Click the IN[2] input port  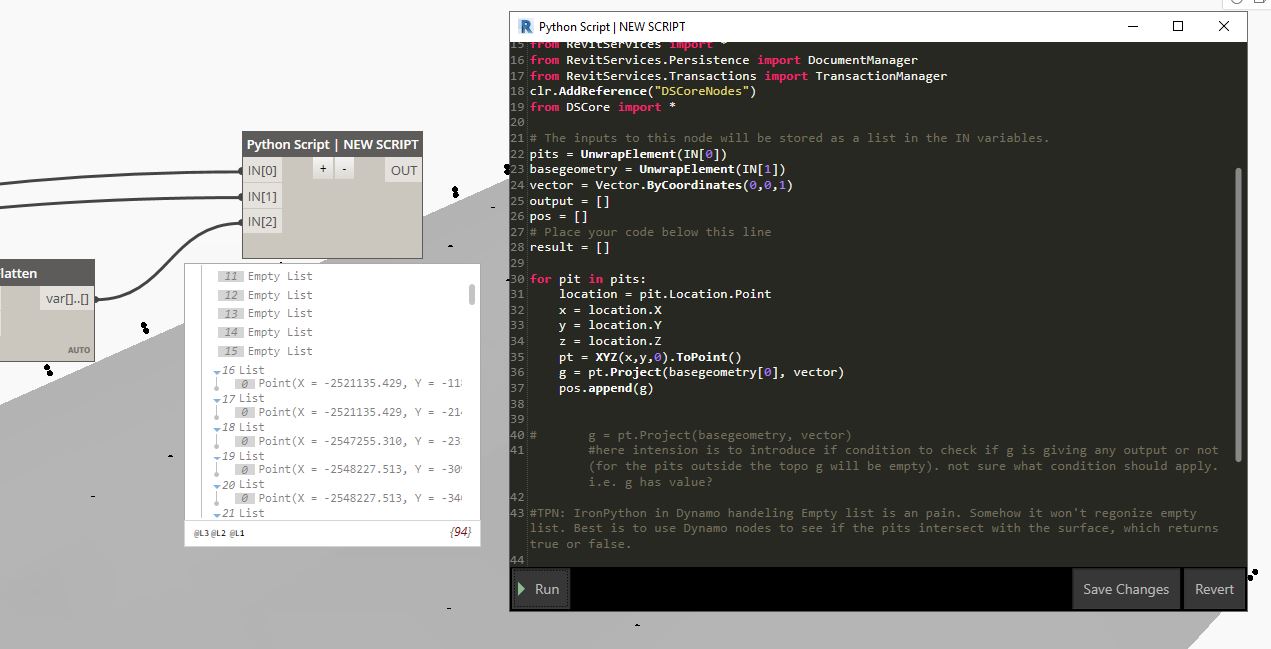pyautogui.click(x=263, y=222)
